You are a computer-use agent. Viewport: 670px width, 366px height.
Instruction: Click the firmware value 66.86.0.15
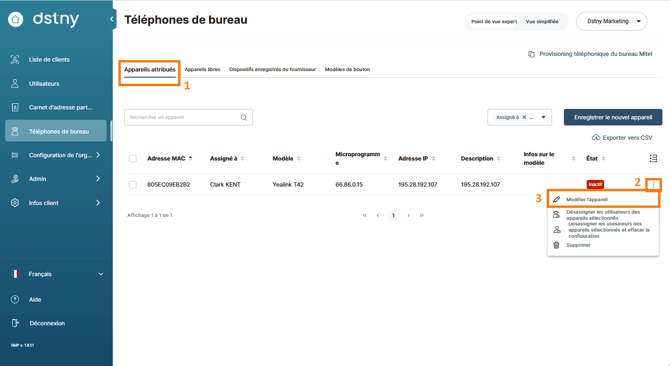(349, 184)
